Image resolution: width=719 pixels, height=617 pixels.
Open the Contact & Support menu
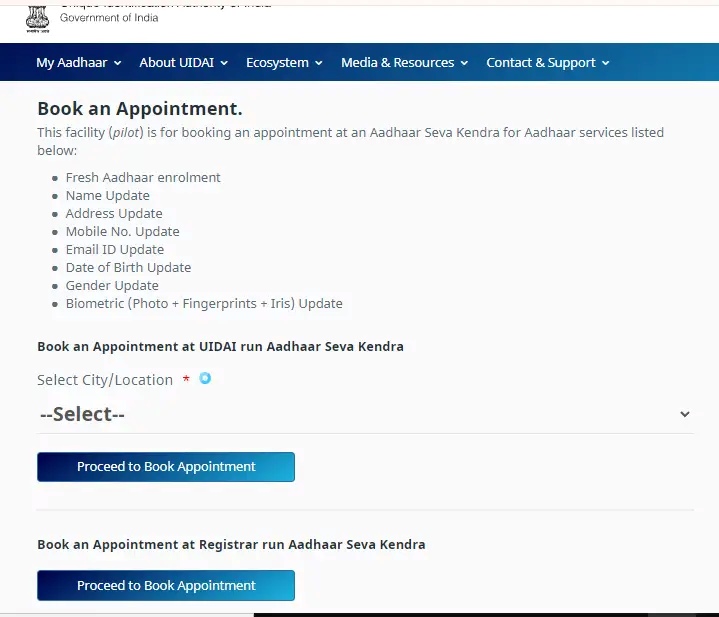(x=548, y=62)
